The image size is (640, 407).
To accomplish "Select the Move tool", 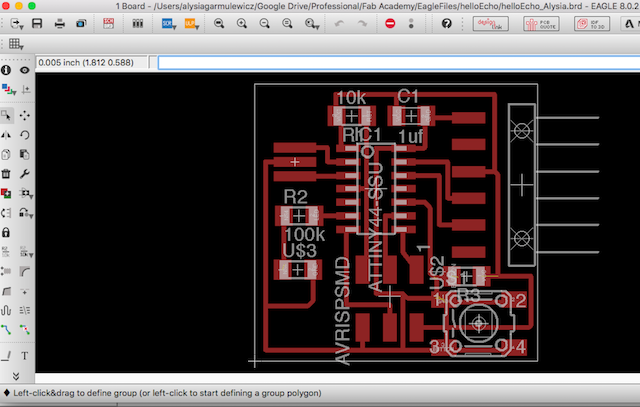I will coord(24,116).
